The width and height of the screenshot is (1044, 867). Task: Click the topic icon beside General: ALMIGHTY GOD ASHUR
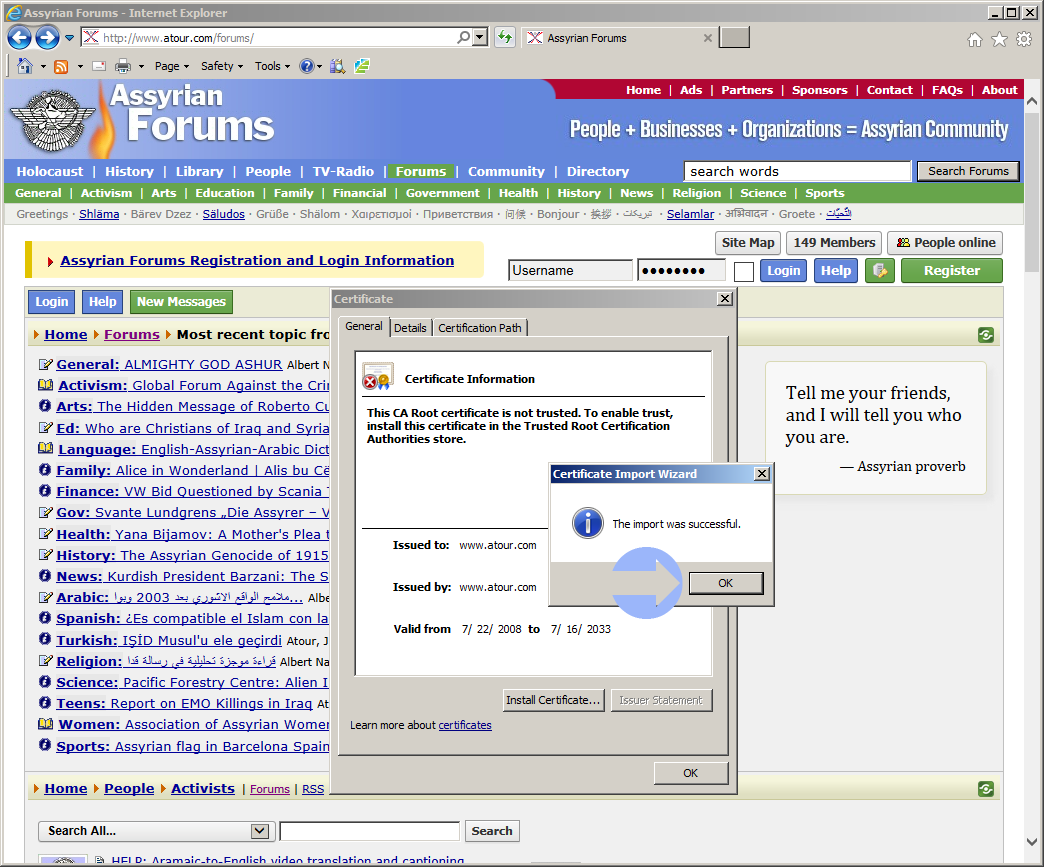pos(45,364)
